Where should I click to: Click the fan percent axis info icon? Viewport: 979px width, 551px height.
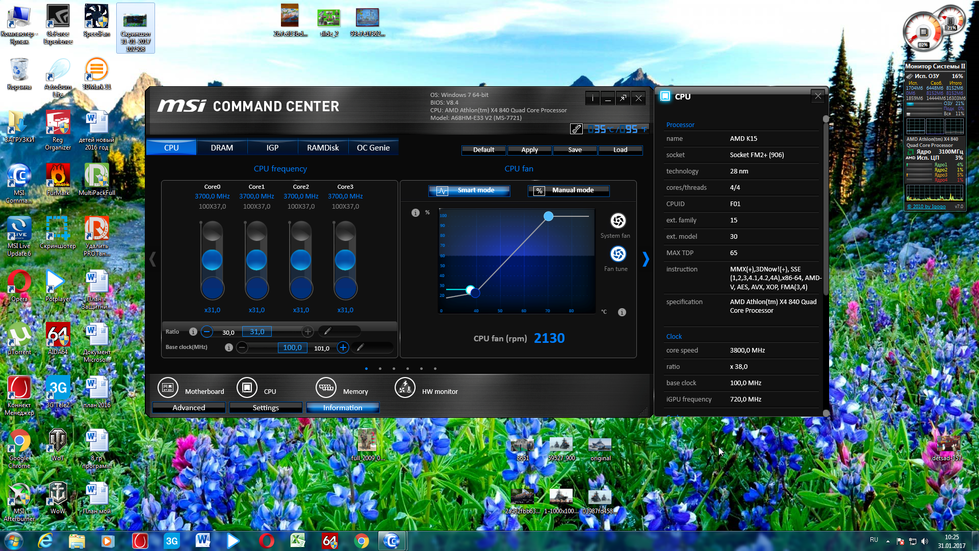pos(415,213)
